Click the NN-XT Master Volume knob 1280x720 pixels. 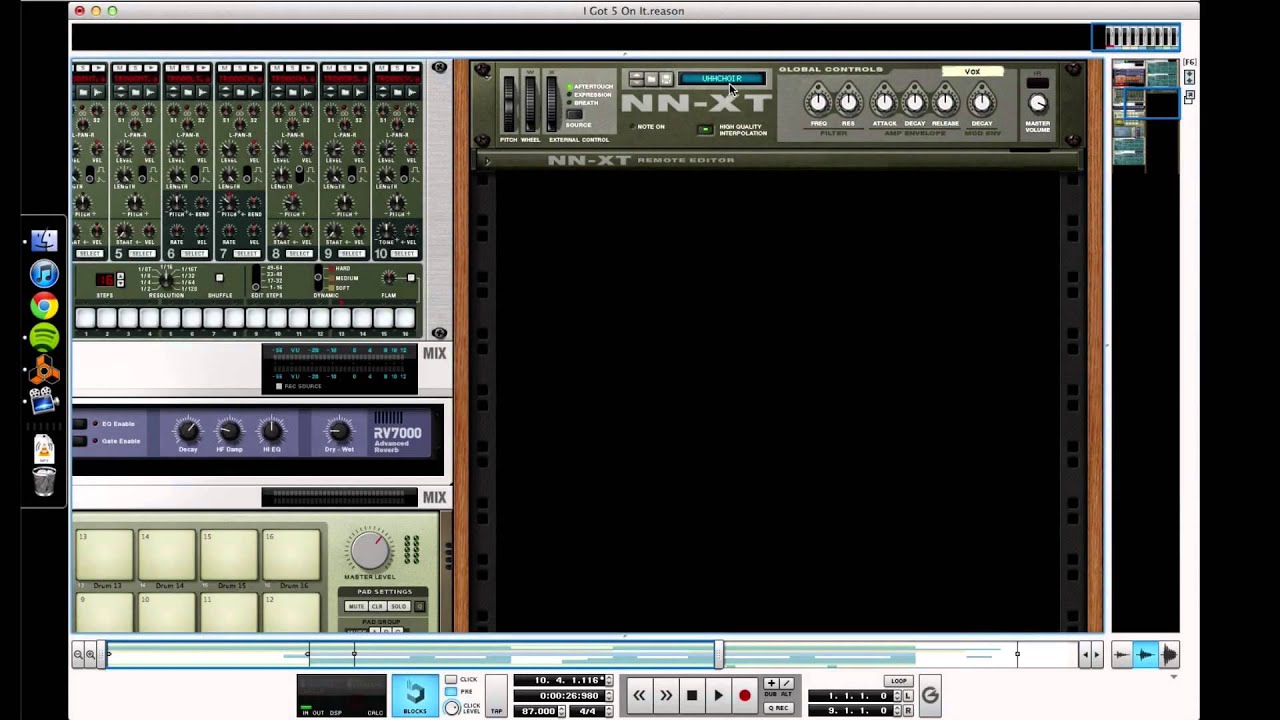pyautogui.click(x=1038, y=103)
